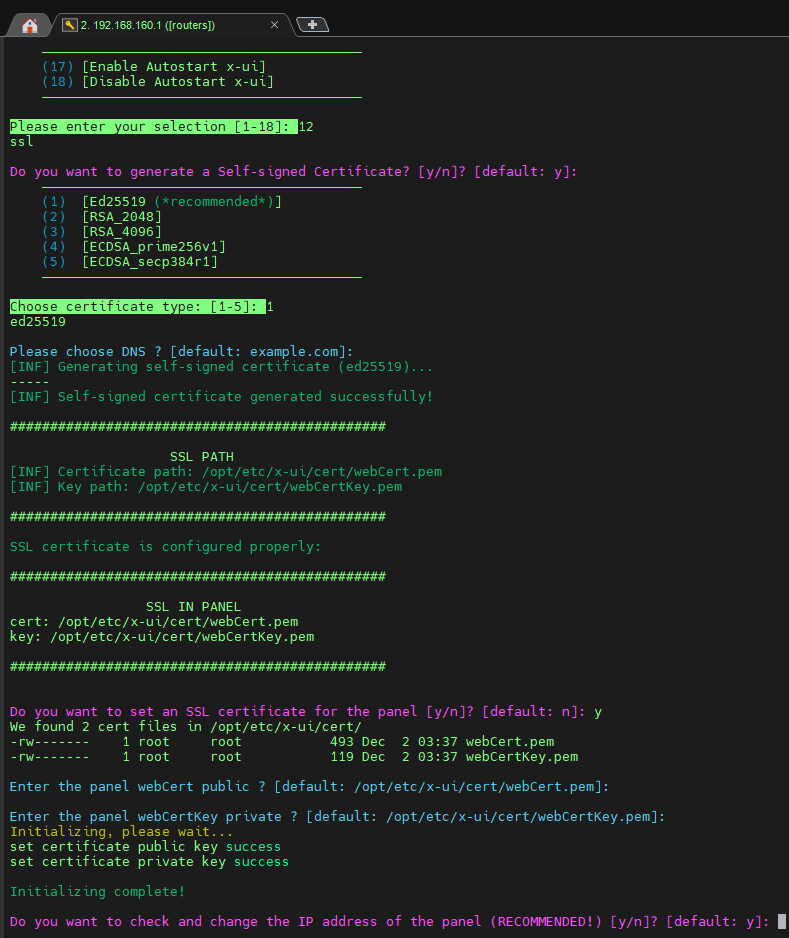Image resolution: width=789 pixels, height=938 pixels.
Task: Click the highlighted 'Please enter your selection' prompt
Action: [x=153, y=127]
